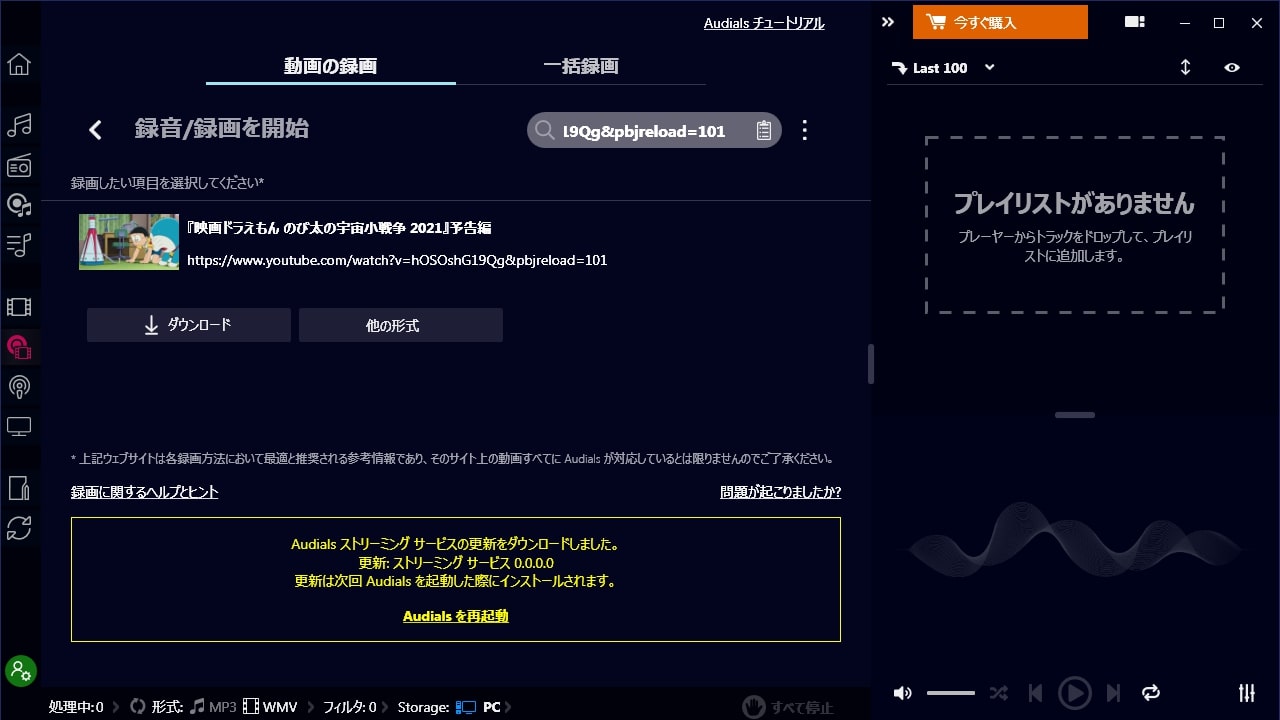The image size is (1280, 720).
Task: Click the URL search input field
Action: click(653, 130)
